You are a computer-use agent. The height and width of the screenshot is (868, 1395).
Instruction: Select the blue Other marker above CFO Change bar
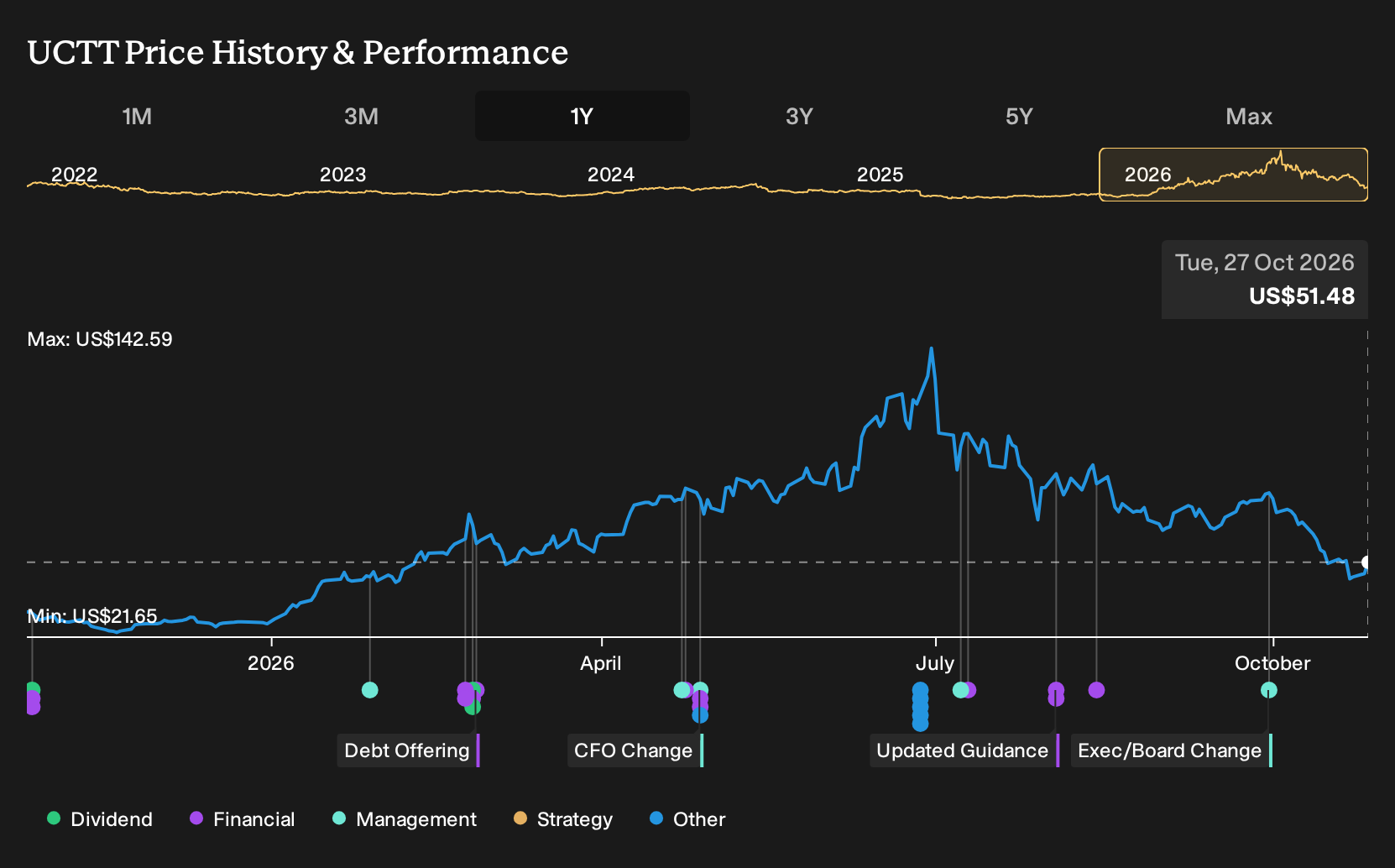[x=700, y=715]
